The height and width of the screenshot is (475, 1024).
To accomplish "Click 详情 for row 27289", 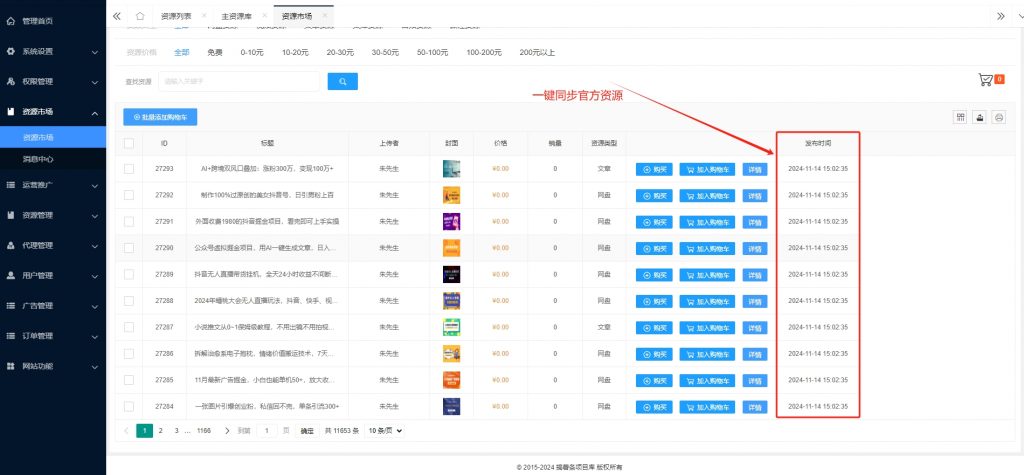I will [755, 274].
